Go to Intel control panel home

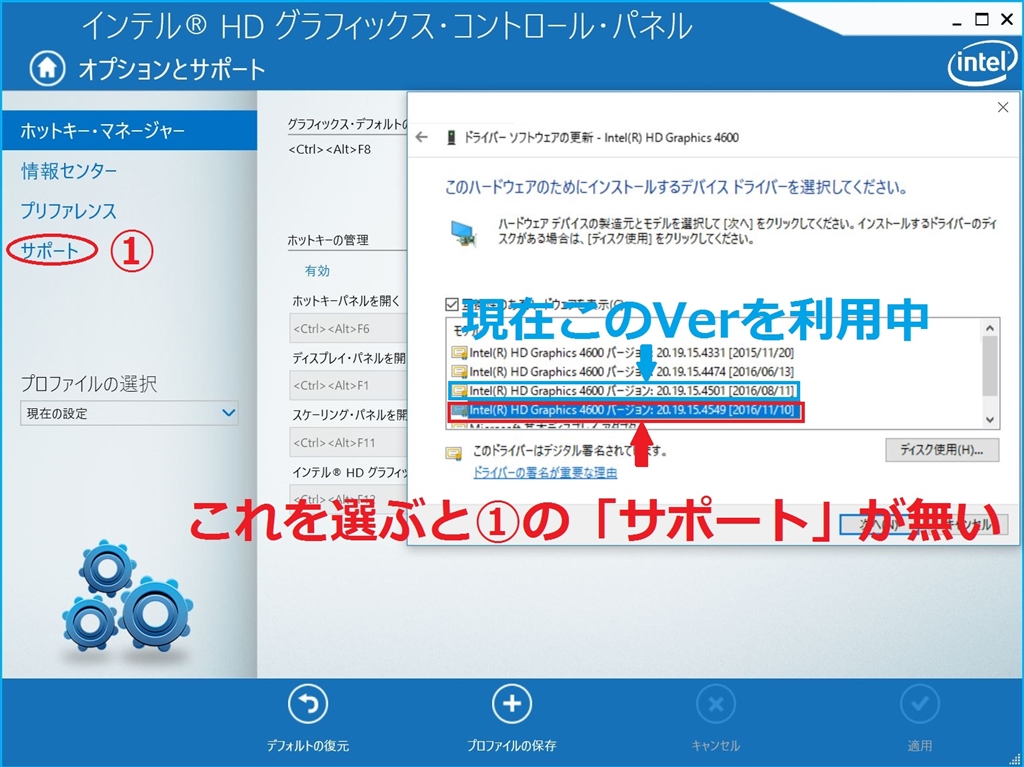47,68
